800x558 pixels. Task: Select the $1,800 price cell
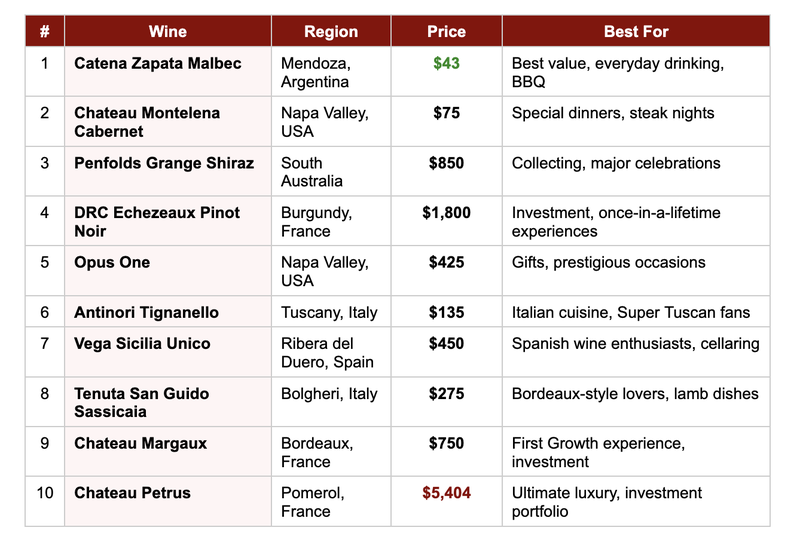point(446,213)
